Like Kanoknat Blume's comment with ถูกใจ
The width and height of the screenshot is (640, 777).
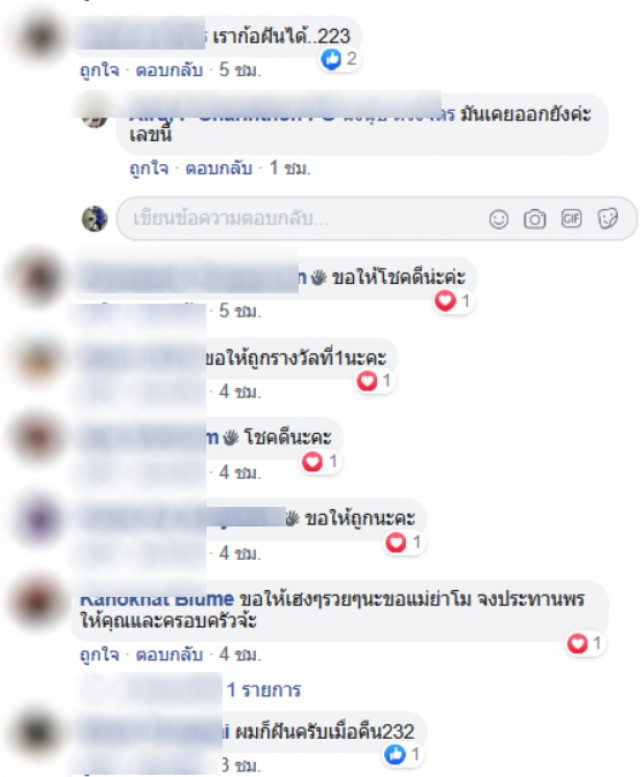pyautogui.click(x=100, y=654)
